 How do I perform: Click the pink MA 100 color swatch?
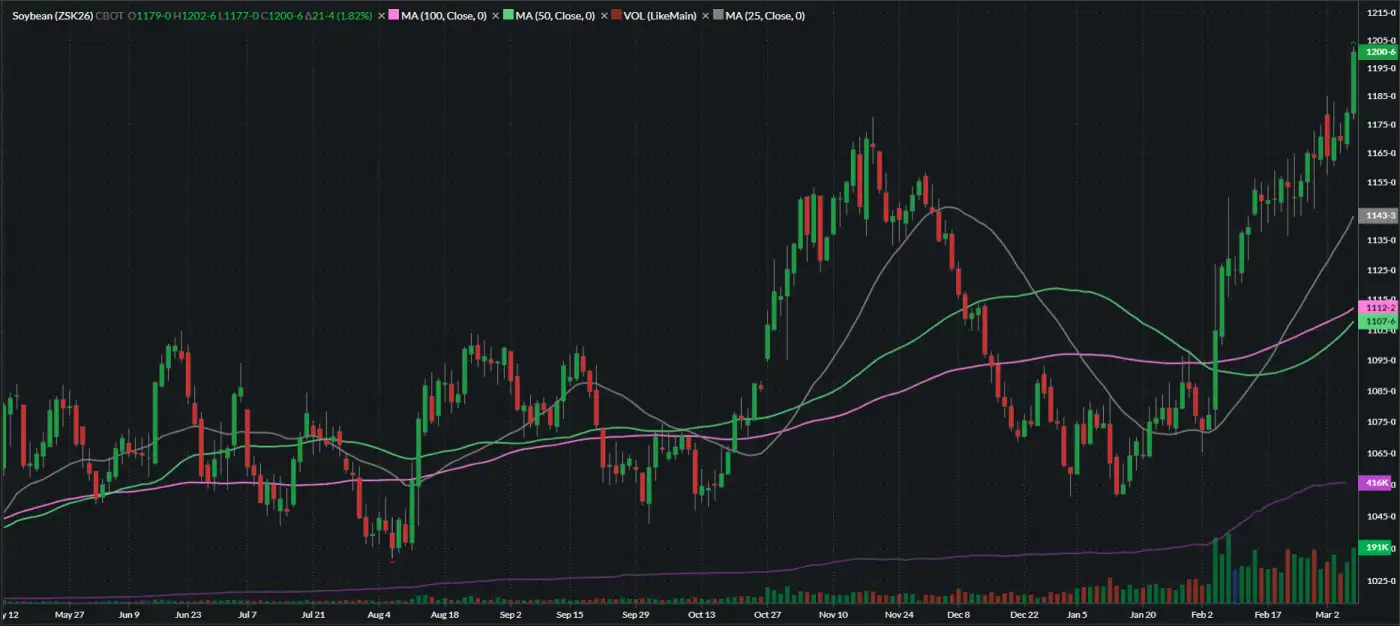tap(393, 16)
